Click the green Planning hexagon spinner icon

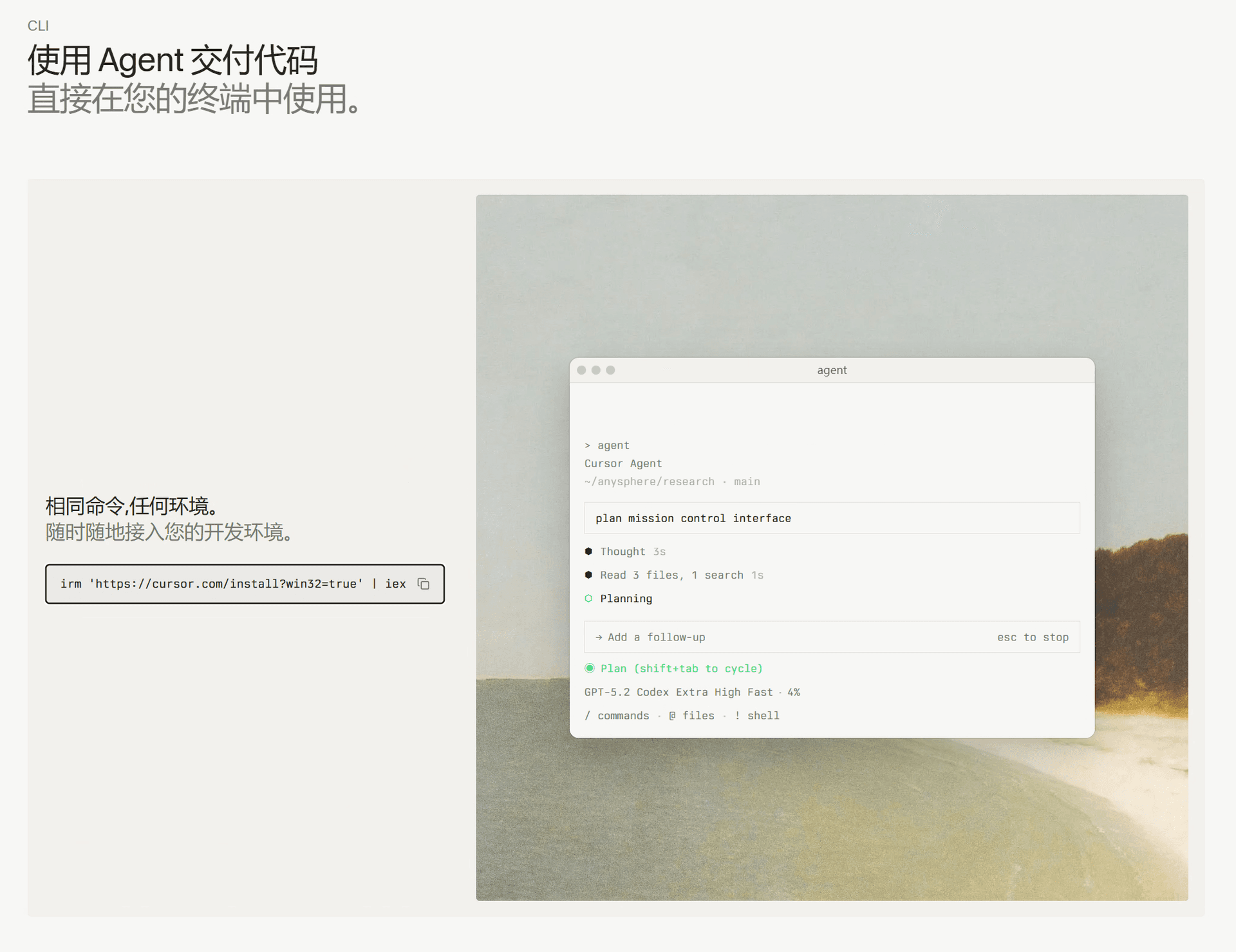589,598
